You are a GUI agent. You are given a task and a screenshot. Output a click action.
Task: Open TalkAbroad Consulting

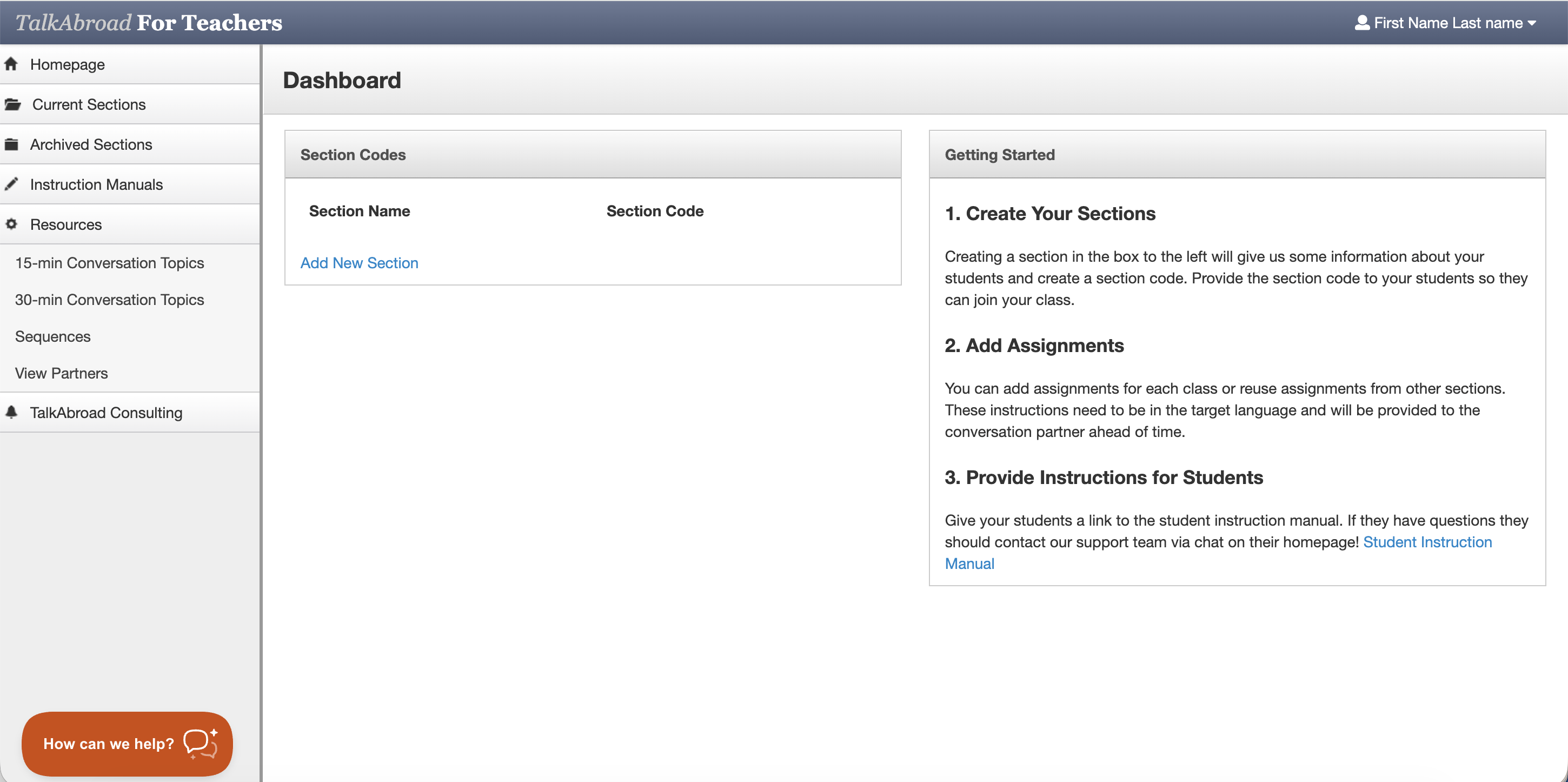(130, 412)
